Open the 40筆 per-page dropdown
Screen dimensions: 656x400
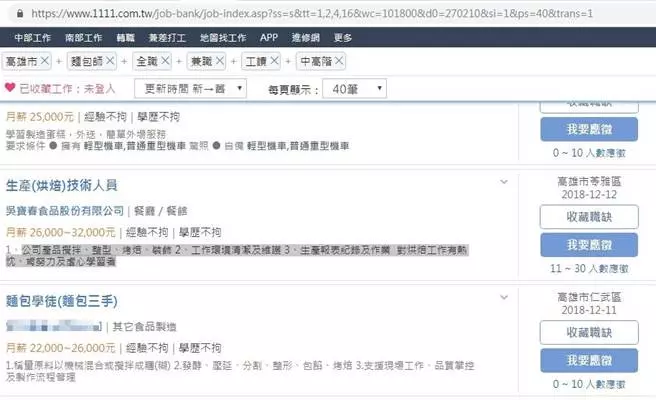pos(355,89)
